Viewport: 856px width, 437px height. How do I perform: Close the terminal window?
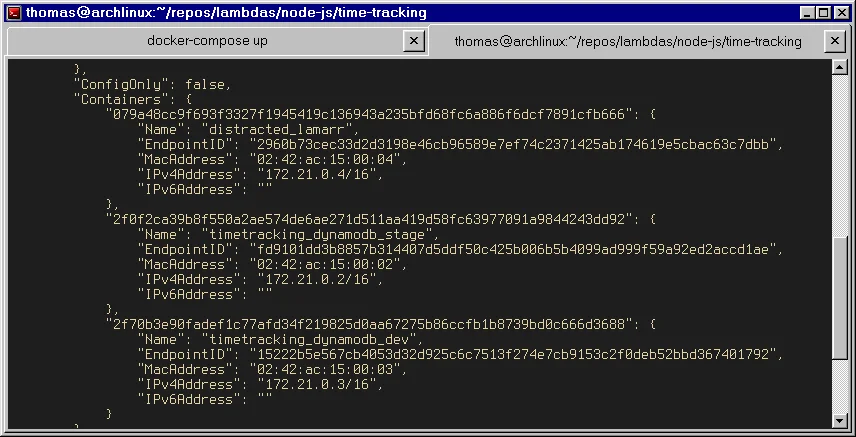(x=842, y=13)
